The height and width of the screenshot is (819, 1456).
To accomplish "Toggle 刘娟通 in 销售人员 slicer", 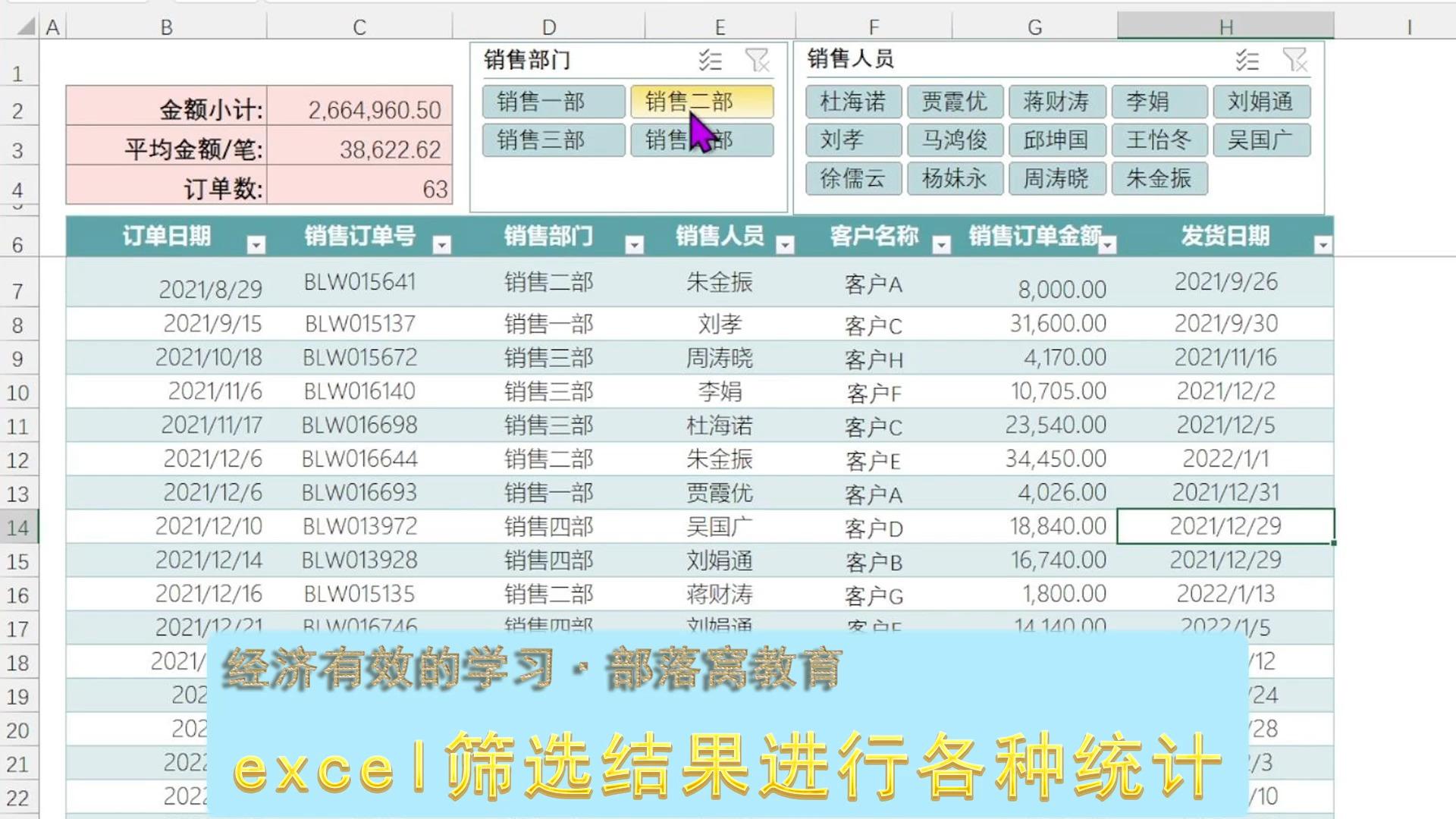I will (x=1262, y=102).
